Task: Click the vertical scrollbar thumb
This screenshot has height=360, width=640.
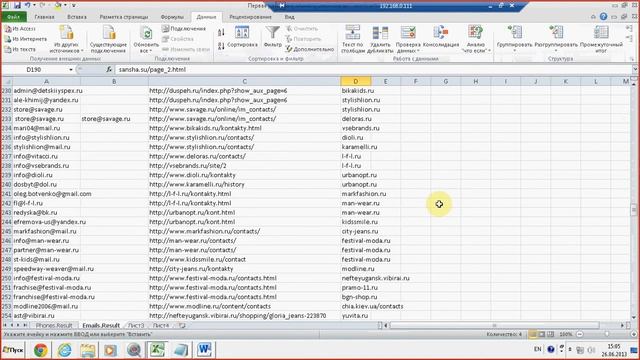Action: tap(634, 210)
